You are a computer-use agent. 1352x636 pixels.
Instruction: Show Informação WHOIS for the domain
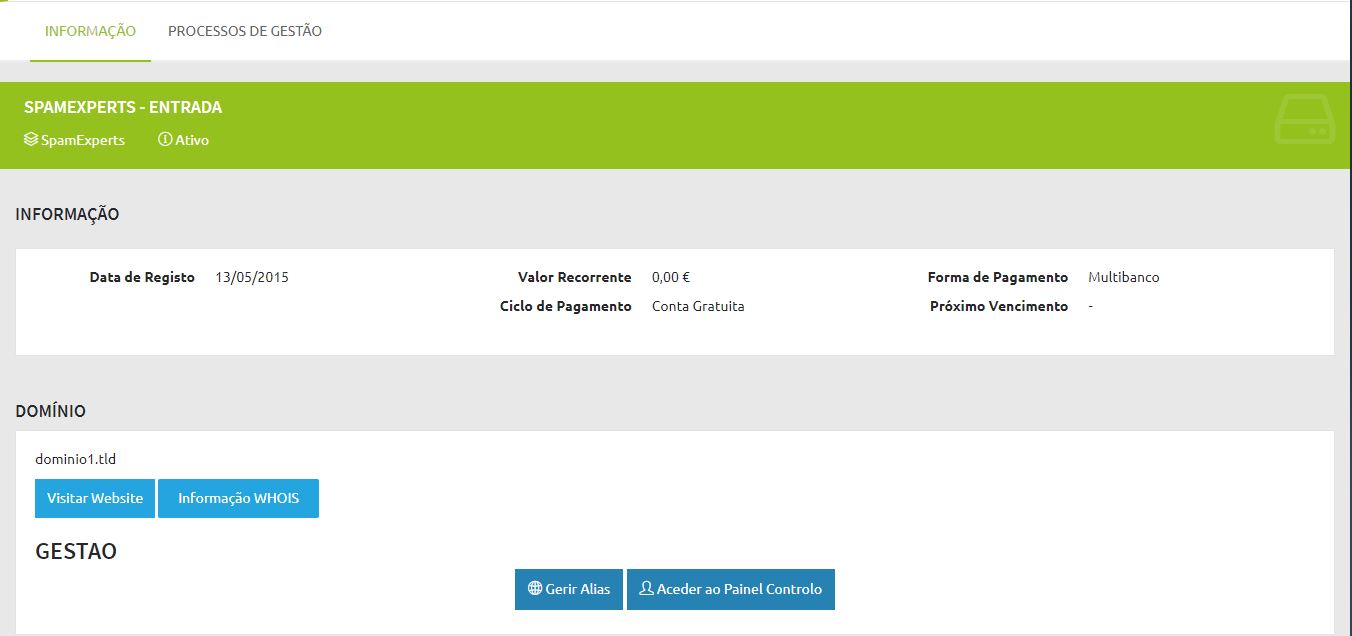[238, 498]
